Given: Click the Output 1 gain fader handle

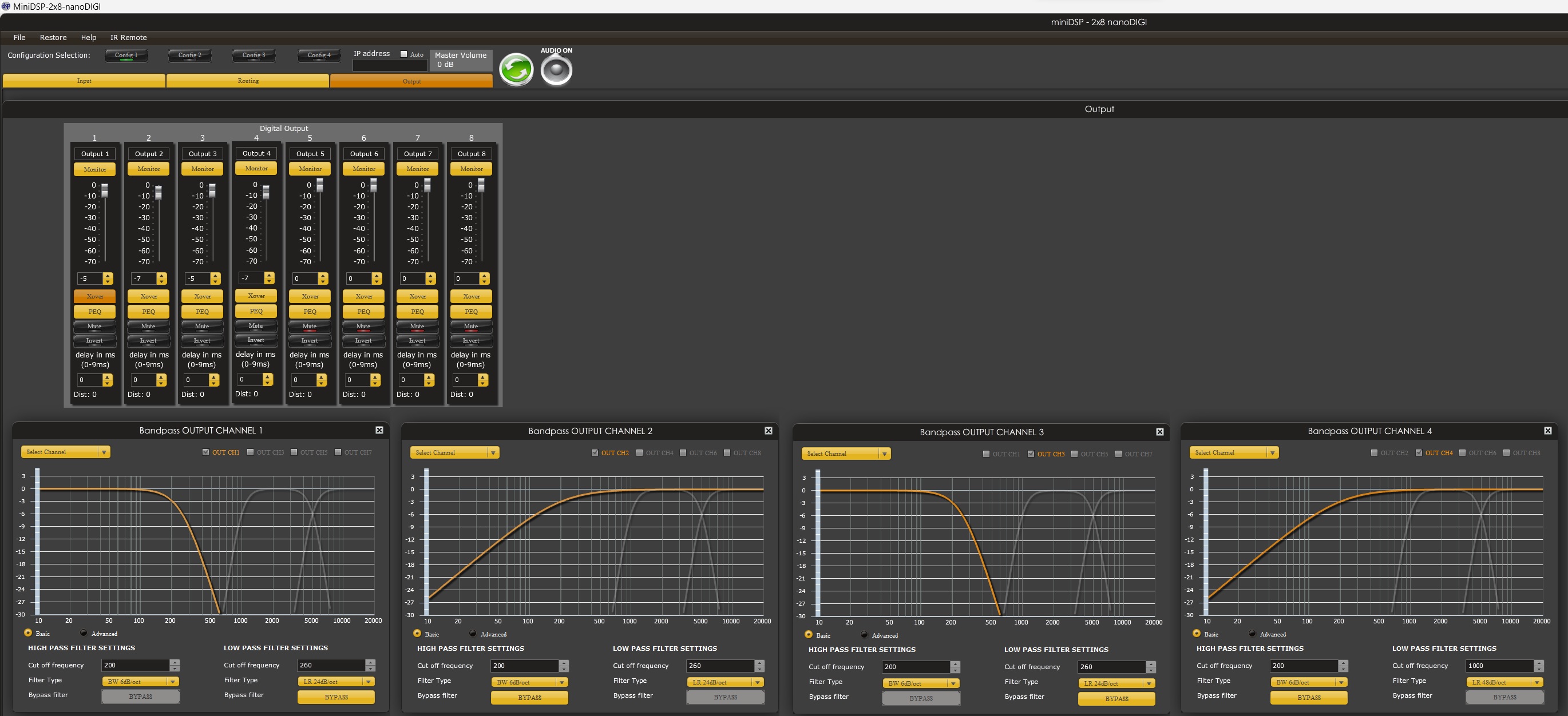Looking at the screenshot, I should (x=105, y=190).
